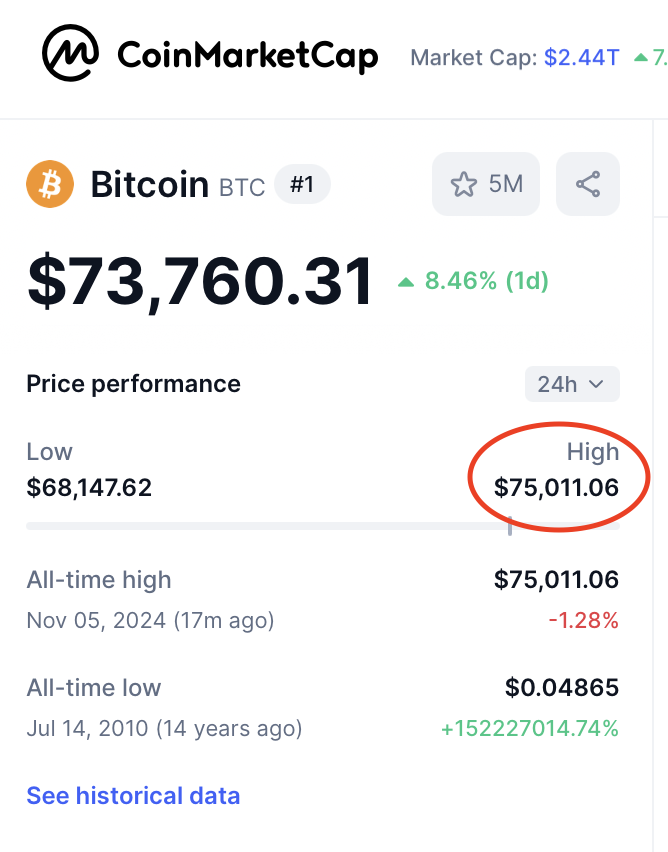Click the All-time high price value
The height and width of the screenshot is (852, 668).
tap(556, 580)
